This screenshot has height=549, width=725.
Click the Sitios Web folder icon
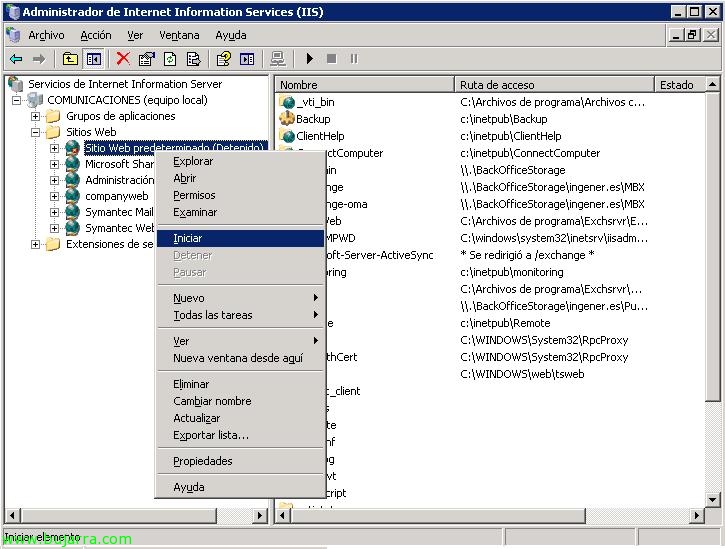click(53, 132)
